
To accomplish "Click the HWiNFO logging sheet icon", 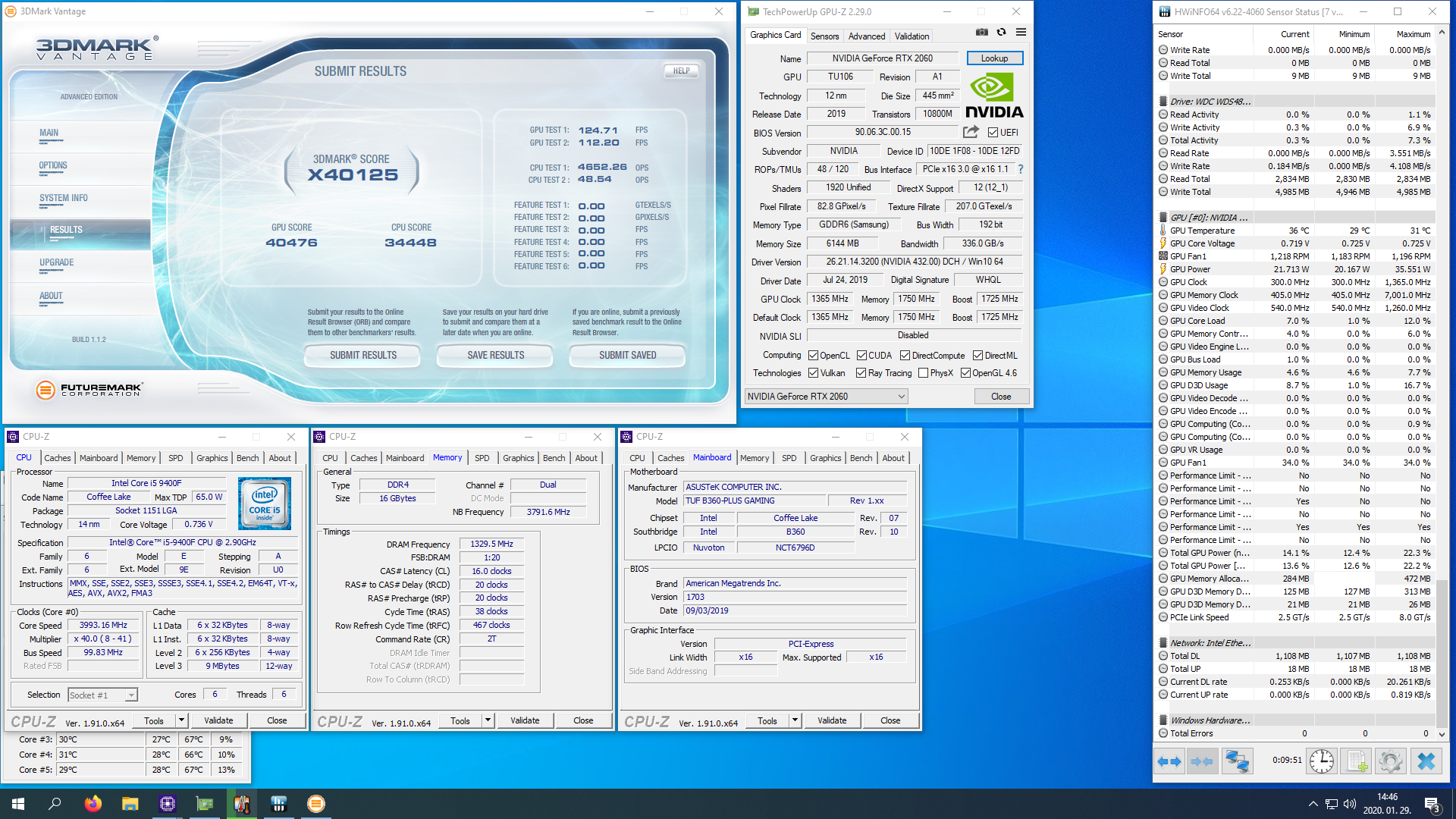I will [x=1357, y=761].
